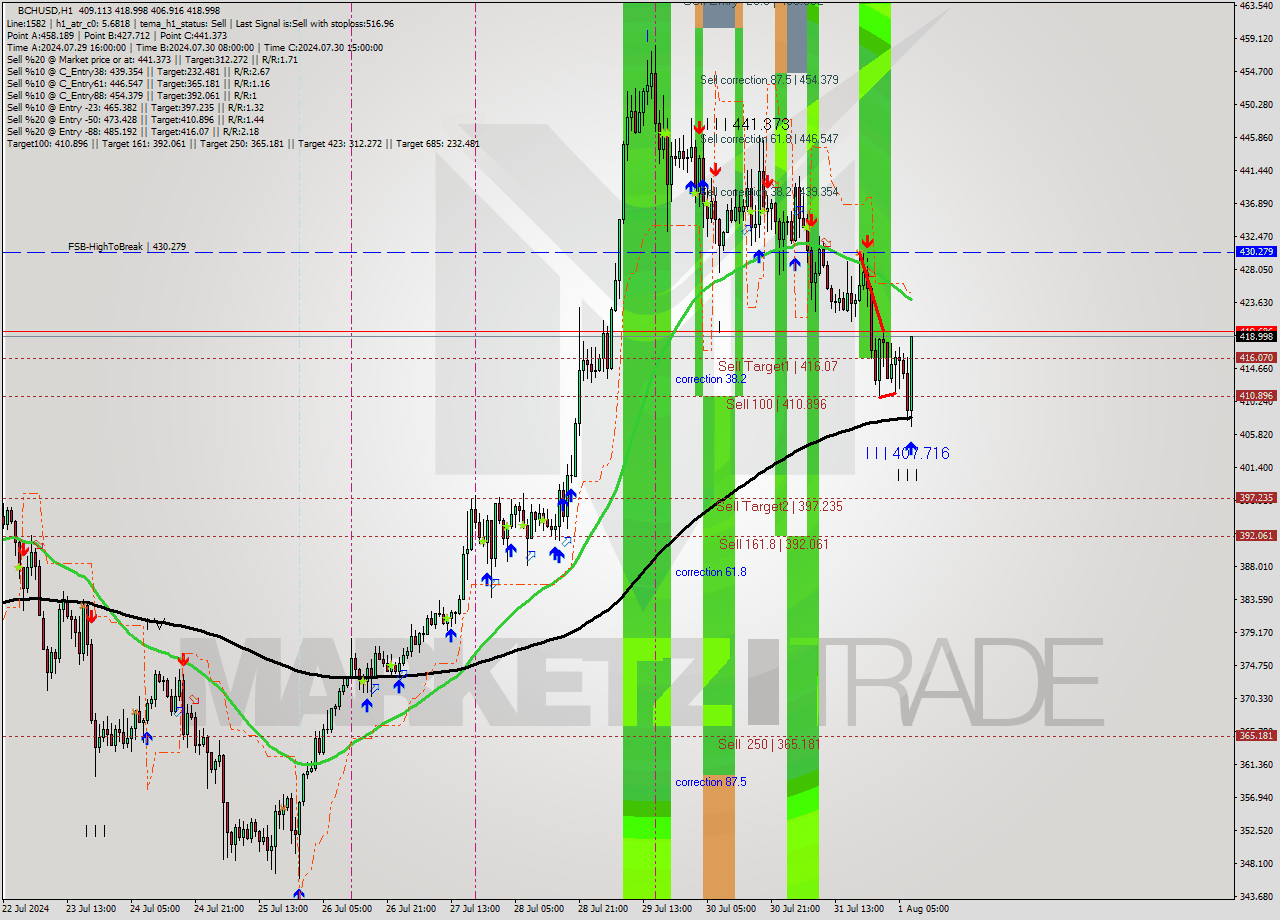The image size is (1280, 920).
Task: Click the 'Sell Target2 | 397.235' label
Action: pos(780,507)
